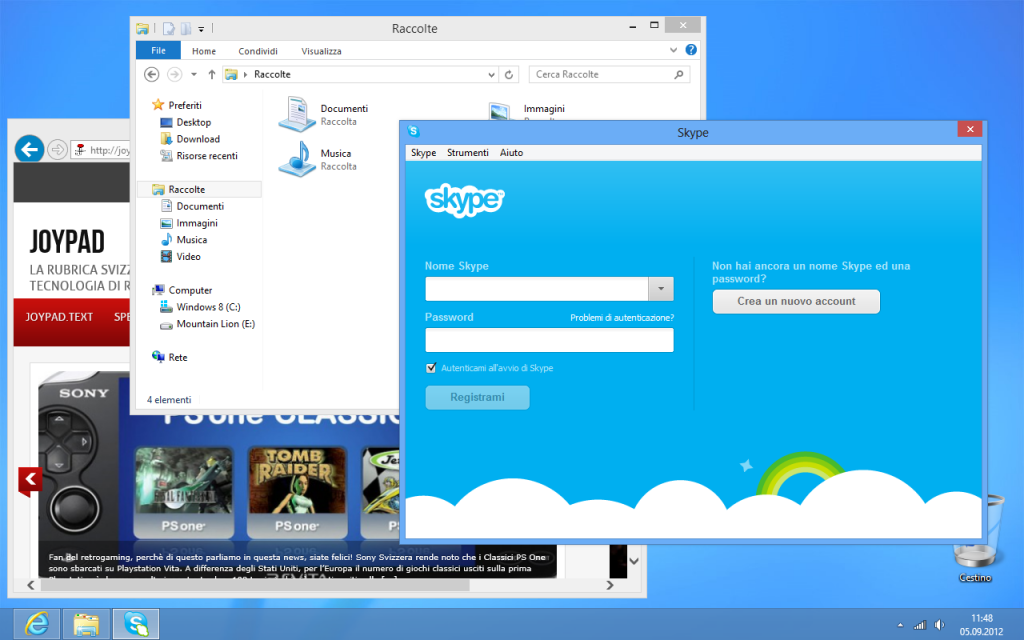The height and width of the screenshot is (640, 1024).
Task: Refresh the Raccolte folder view
Action: pyautogui.click(x=509, y=74)
